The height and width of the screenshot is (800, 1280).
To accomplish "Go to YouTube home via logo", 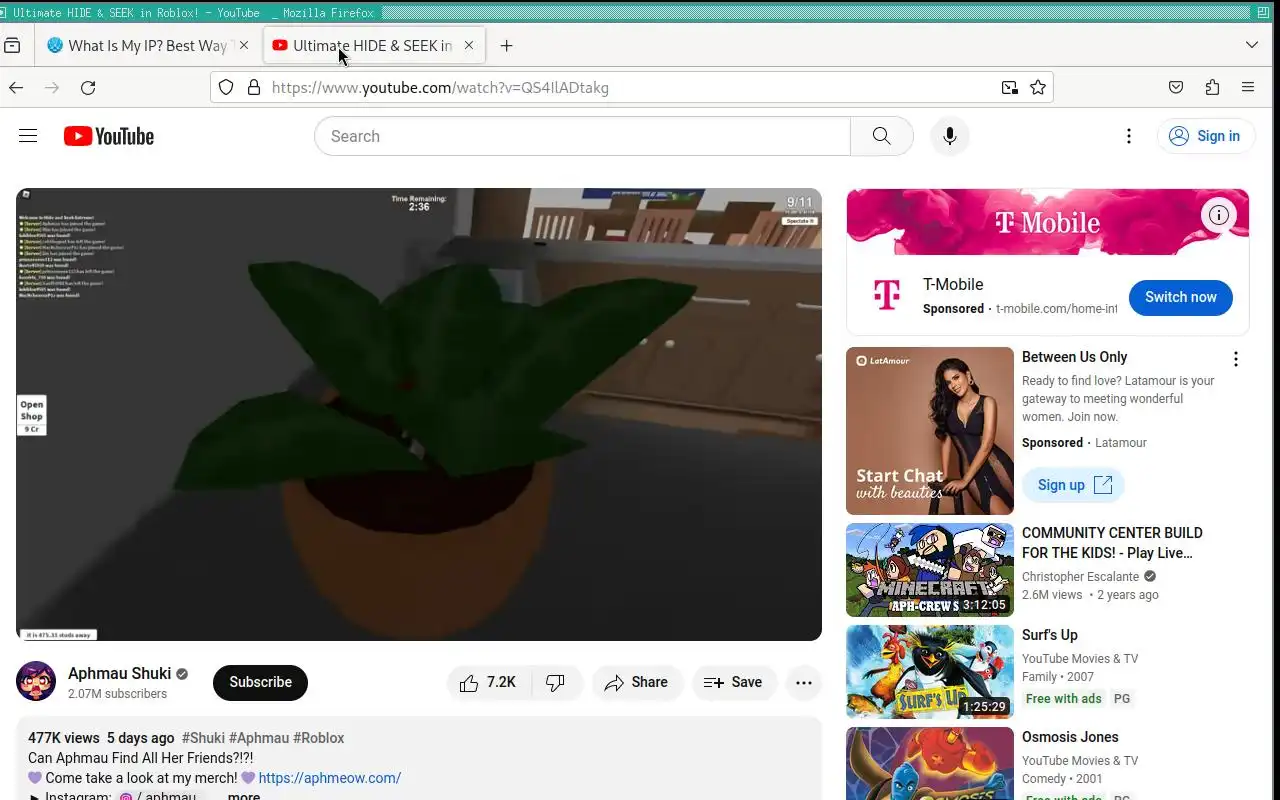I will tap(109, 136).
